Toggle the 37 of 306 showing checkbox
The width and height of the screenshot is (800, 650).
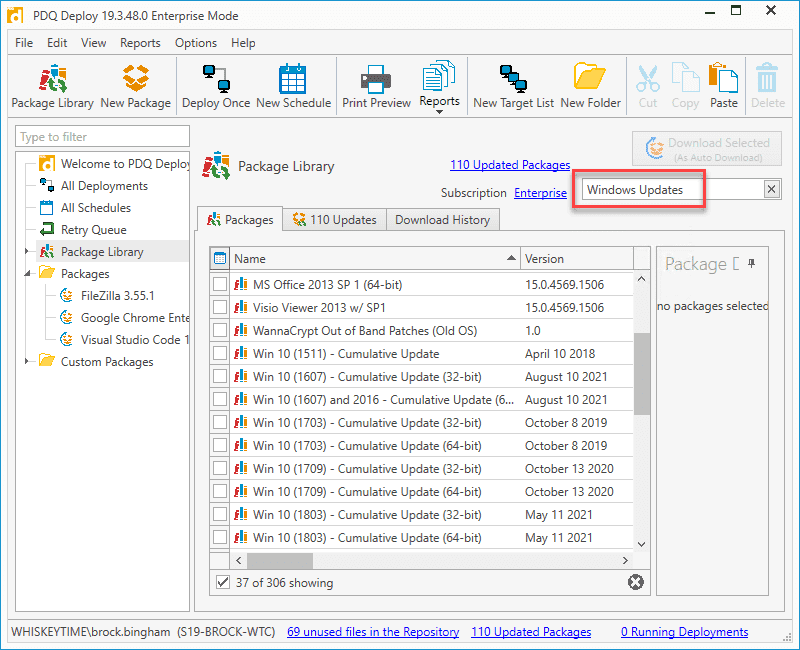223,582
